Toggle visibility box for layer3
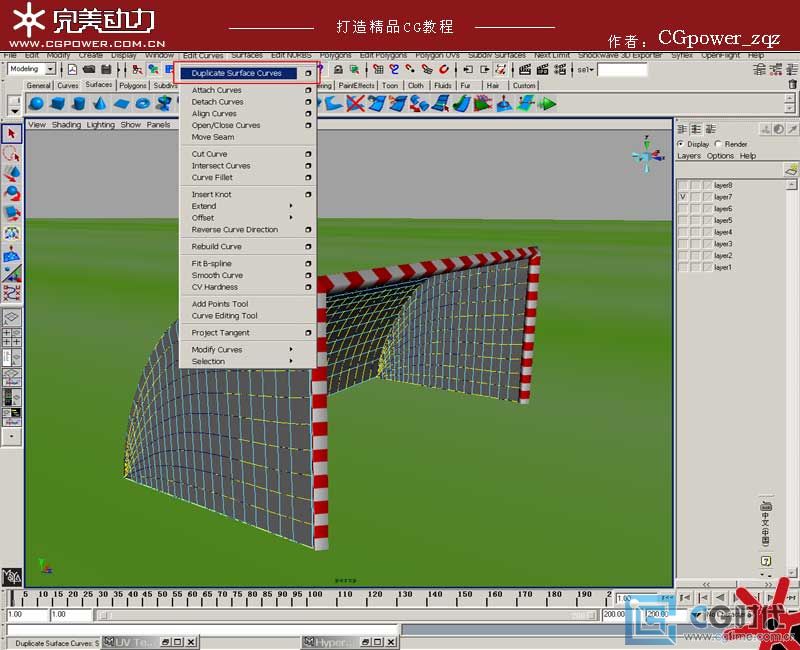The height and width of the screenshot is (650, 800). [683, 244]
